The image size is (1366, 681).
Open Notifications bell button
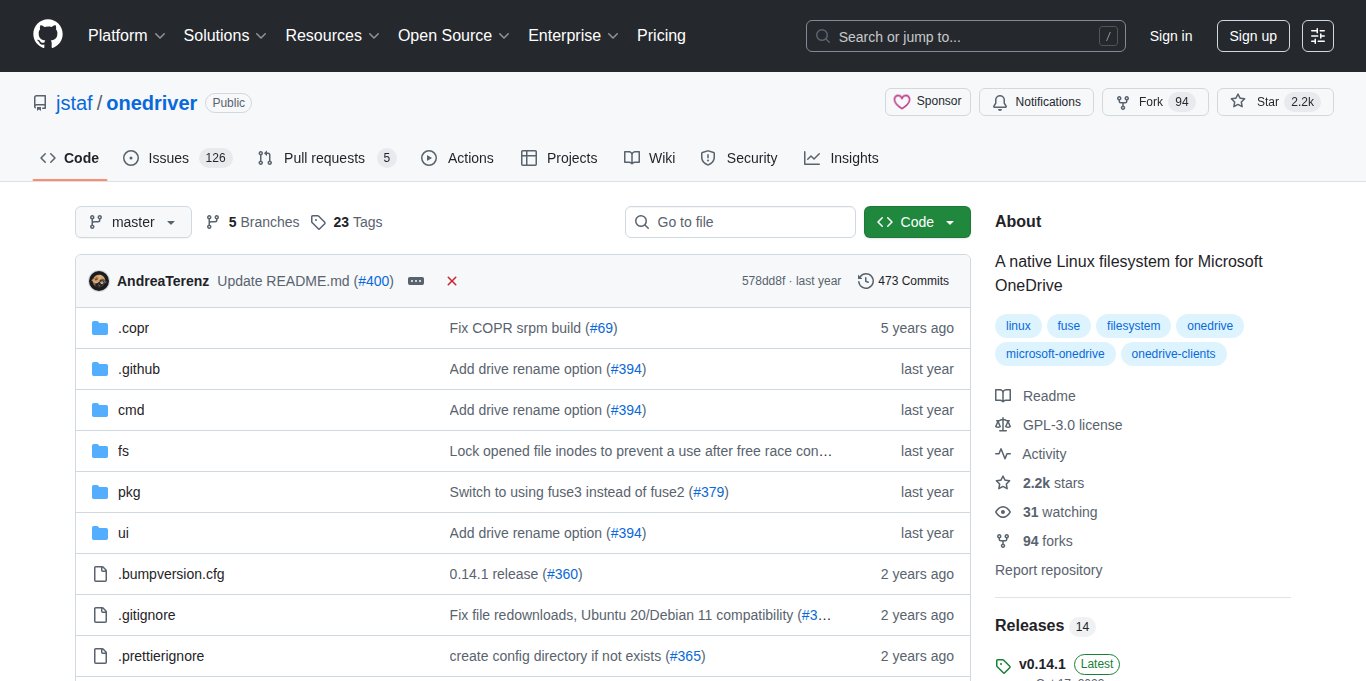tap(1036, 102)
